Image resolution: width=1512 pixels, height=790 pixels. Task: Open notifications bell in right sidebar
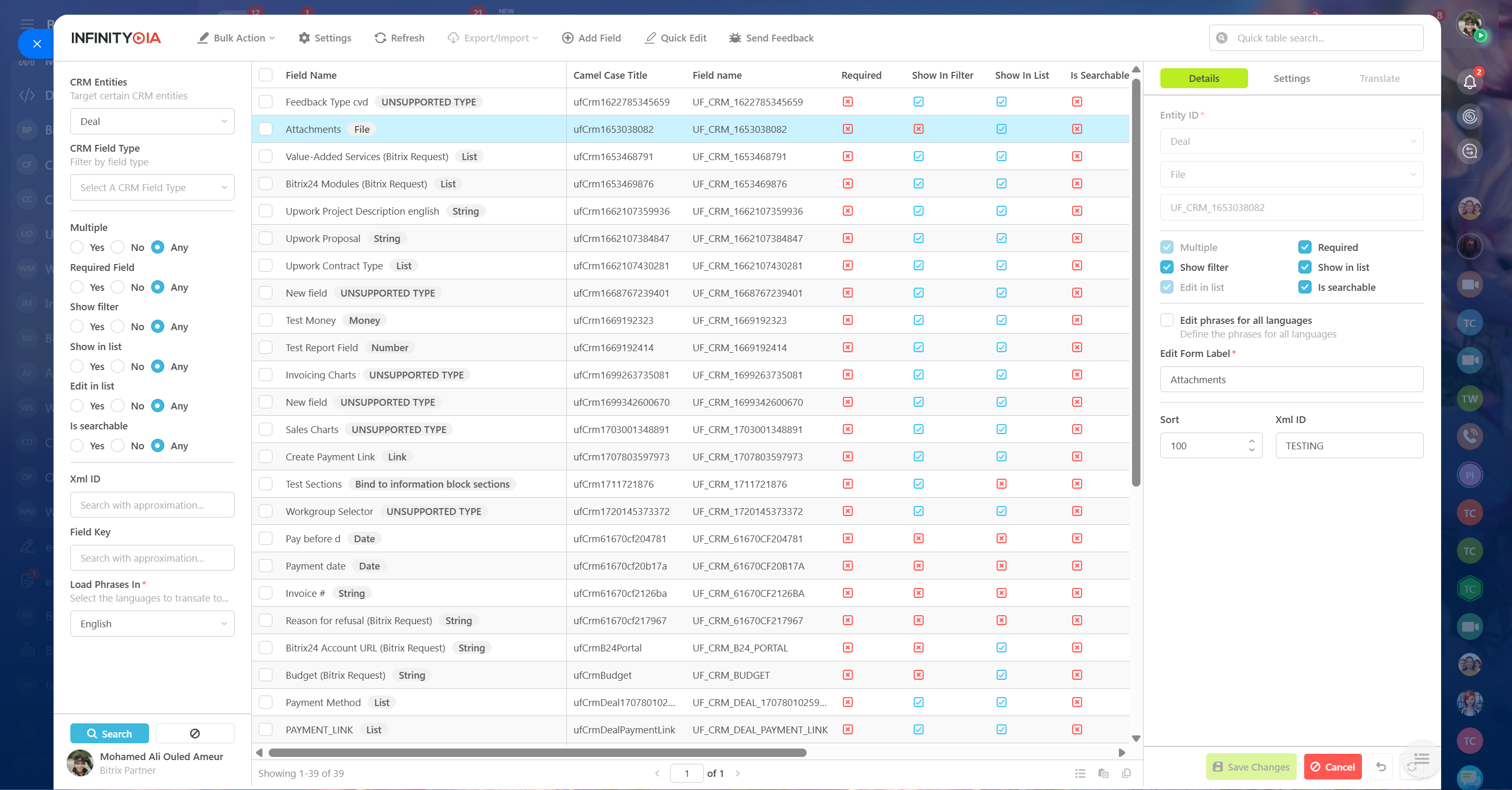click(x=1469, y=82)
